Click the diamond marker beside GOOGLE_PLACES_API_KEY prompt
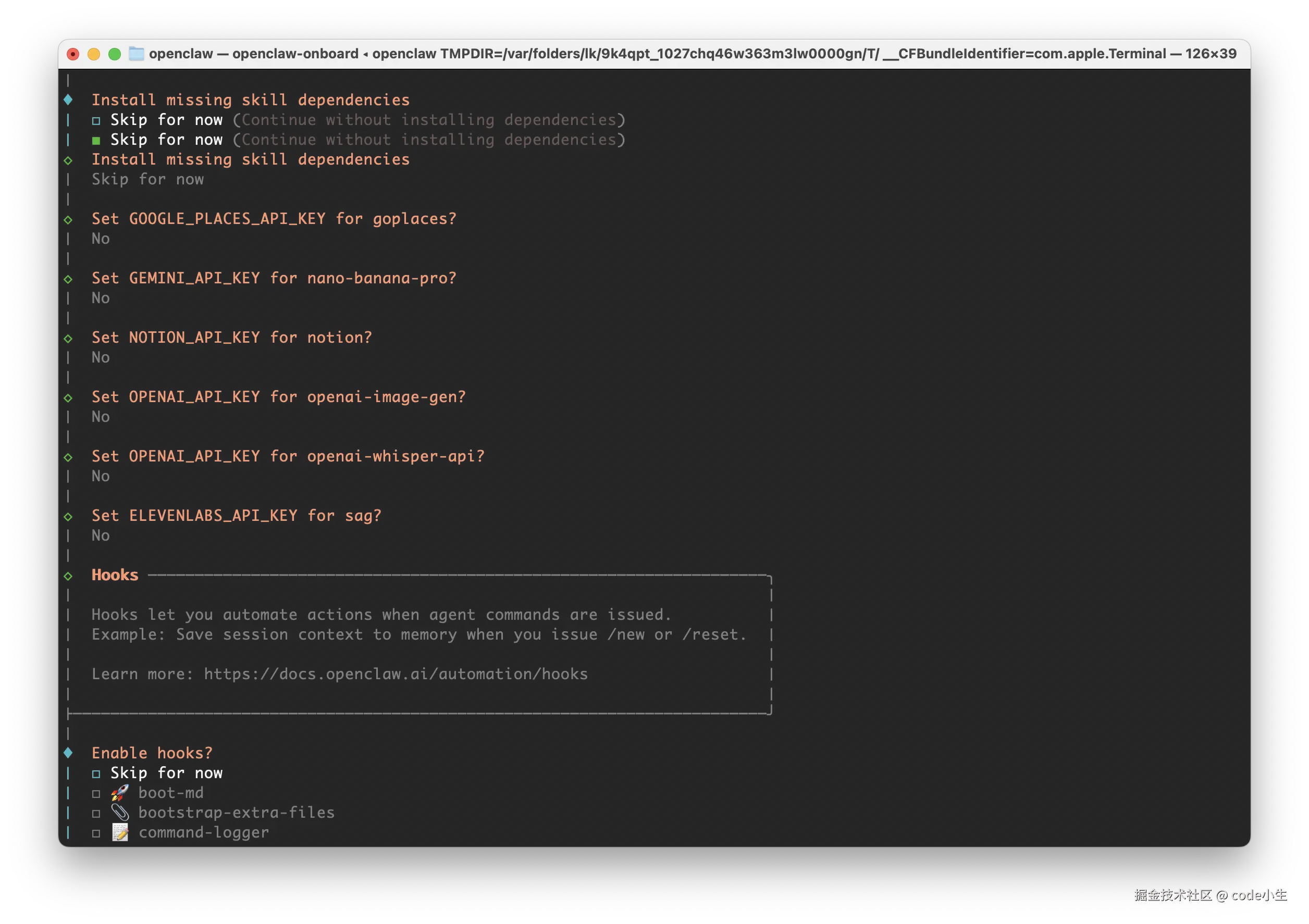Screen dimensions: 1309x924 [68, 219]
